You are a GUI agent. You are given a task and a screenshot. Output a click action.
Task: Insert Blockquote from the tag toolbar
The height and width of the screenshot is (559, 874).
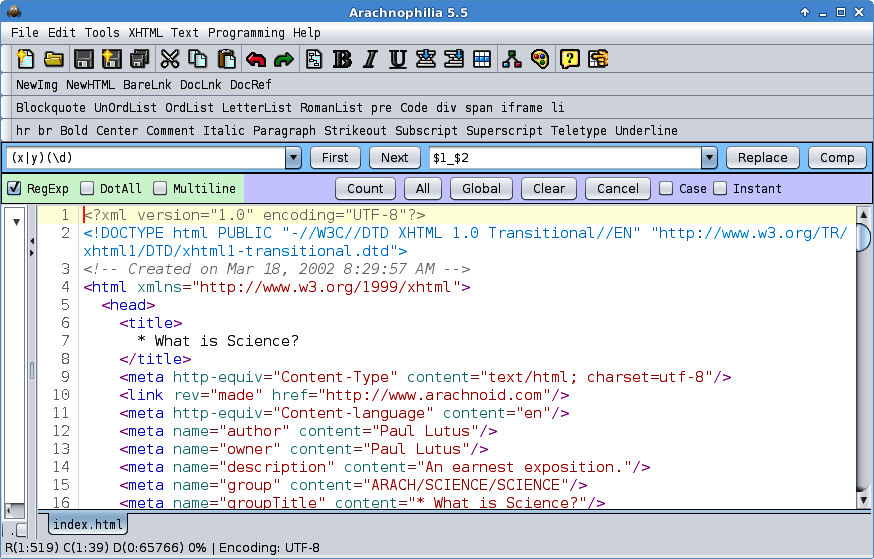pyautogui.click(x=51, y=108)
